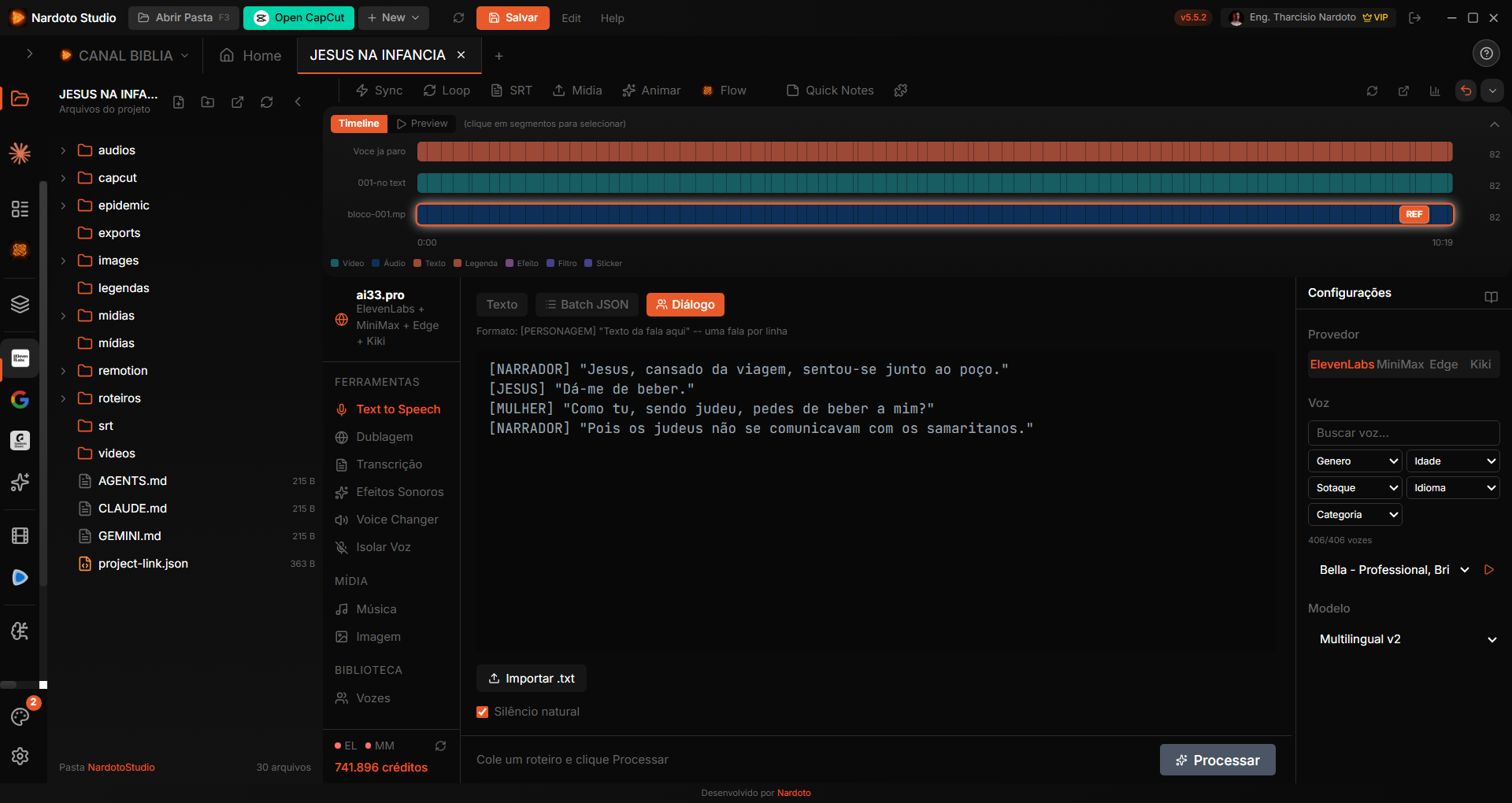This screenshot has height=803, width=1512.
Task: Open the Text to Speech tool
Action: (x=398, y=409)
